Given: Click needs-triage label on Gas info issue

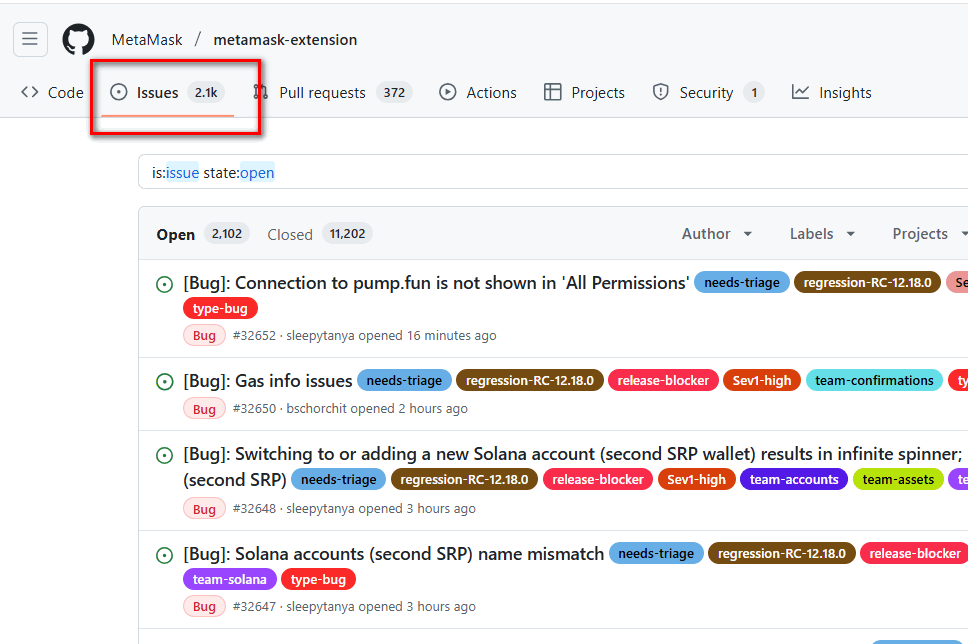Looking at the screenshot, I should (x=404, y=380).
